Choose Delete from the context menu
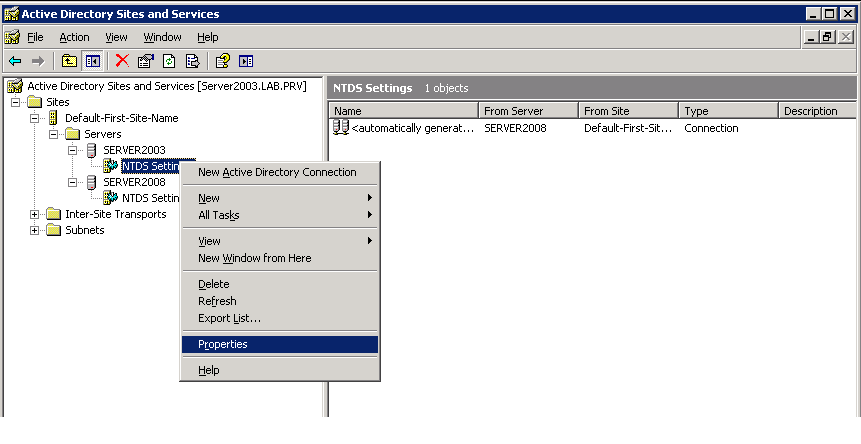This screenshot has width=861, height=444. click(280, 284)
